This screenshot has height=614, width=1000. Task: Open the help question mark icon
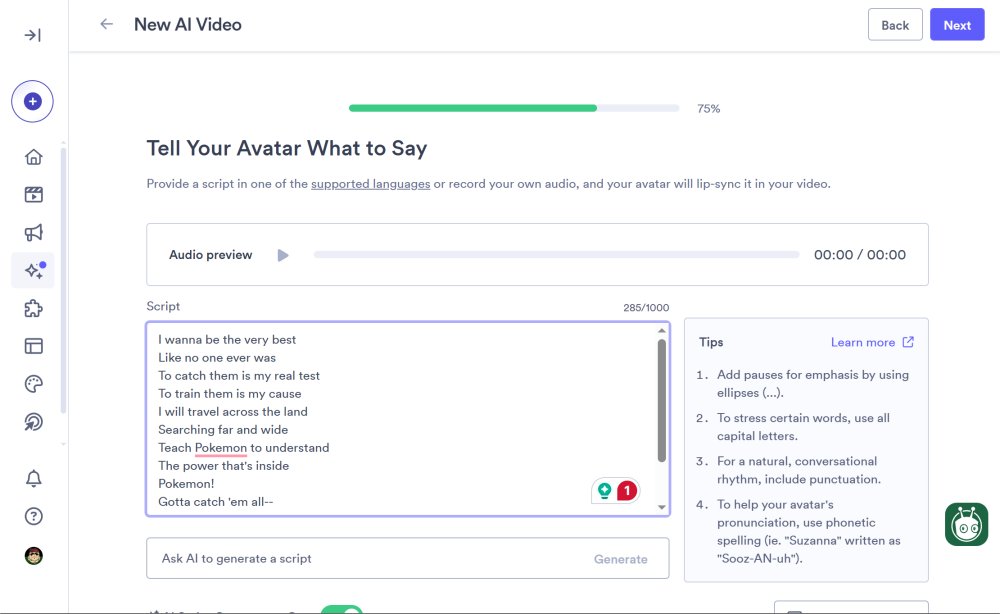[x=33, y=517]
